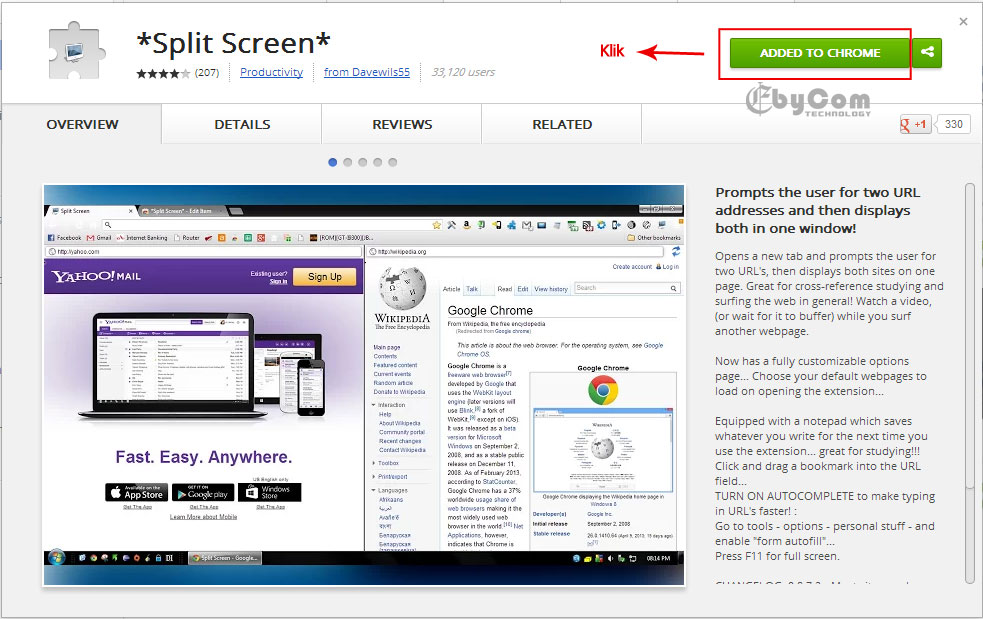Click the 33,120 users text
This screenshot has width=983, height=619.
463,72
